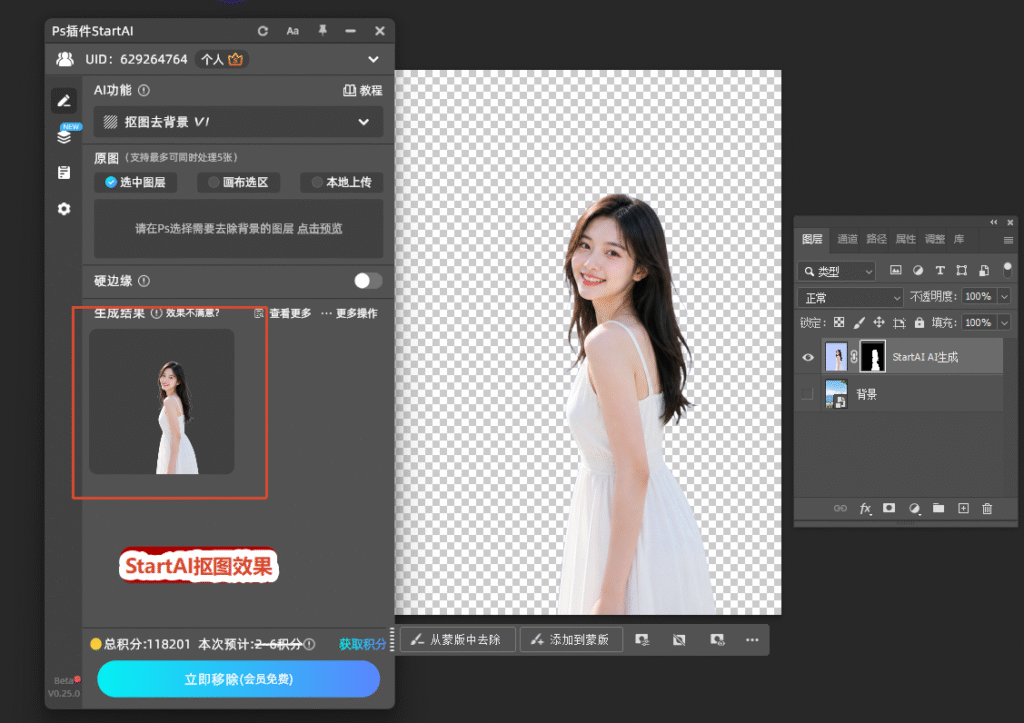Image resolution: width=1024 pixels, height=723 pixels.
Task: Switch to the 通道 channels tab
Action: pos(847,239)
